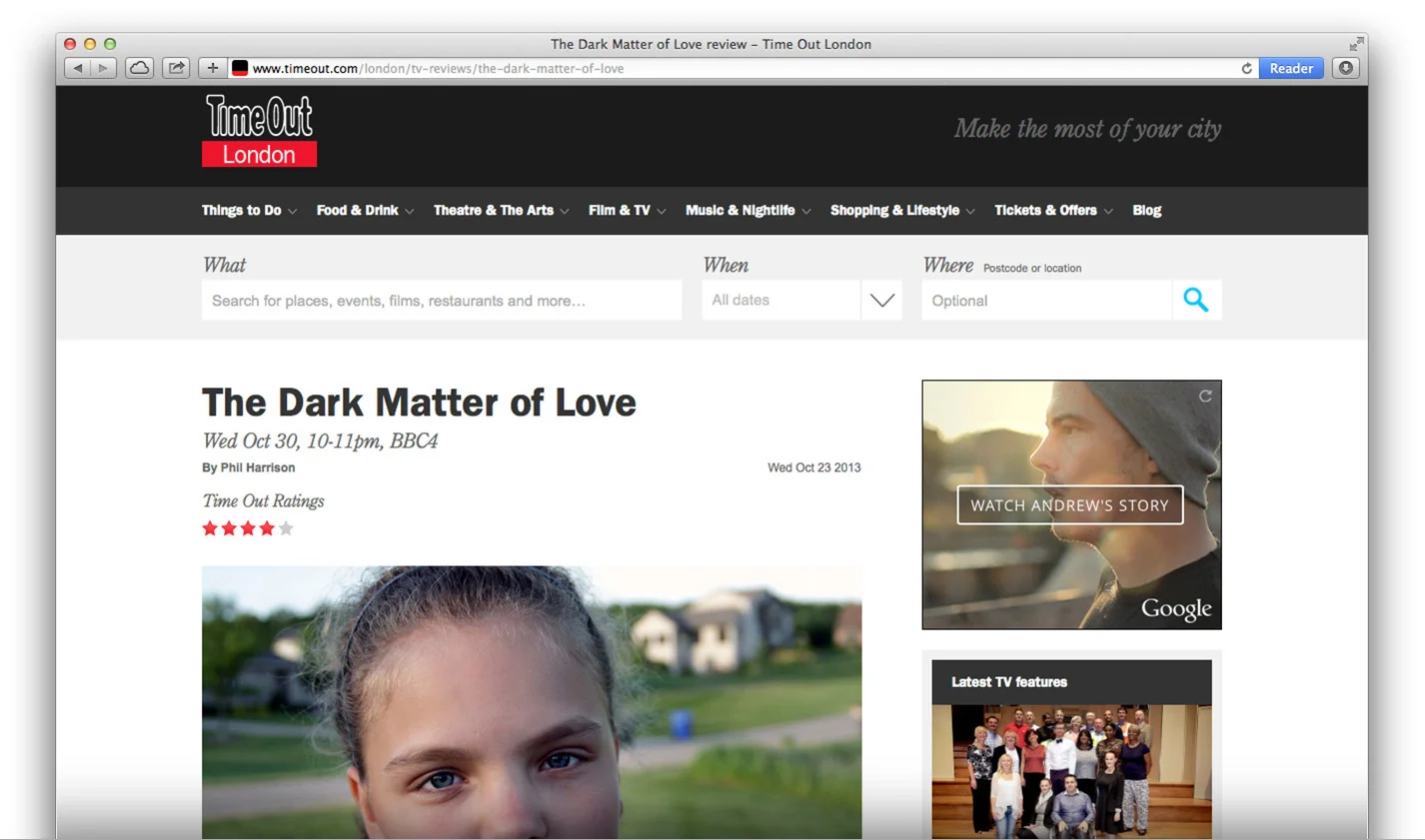Image resolution: width=1425 pixels, height=840 pixels.
Task: Click the Wed Oct 23 2013 date
Action: [x=813, y=467]
